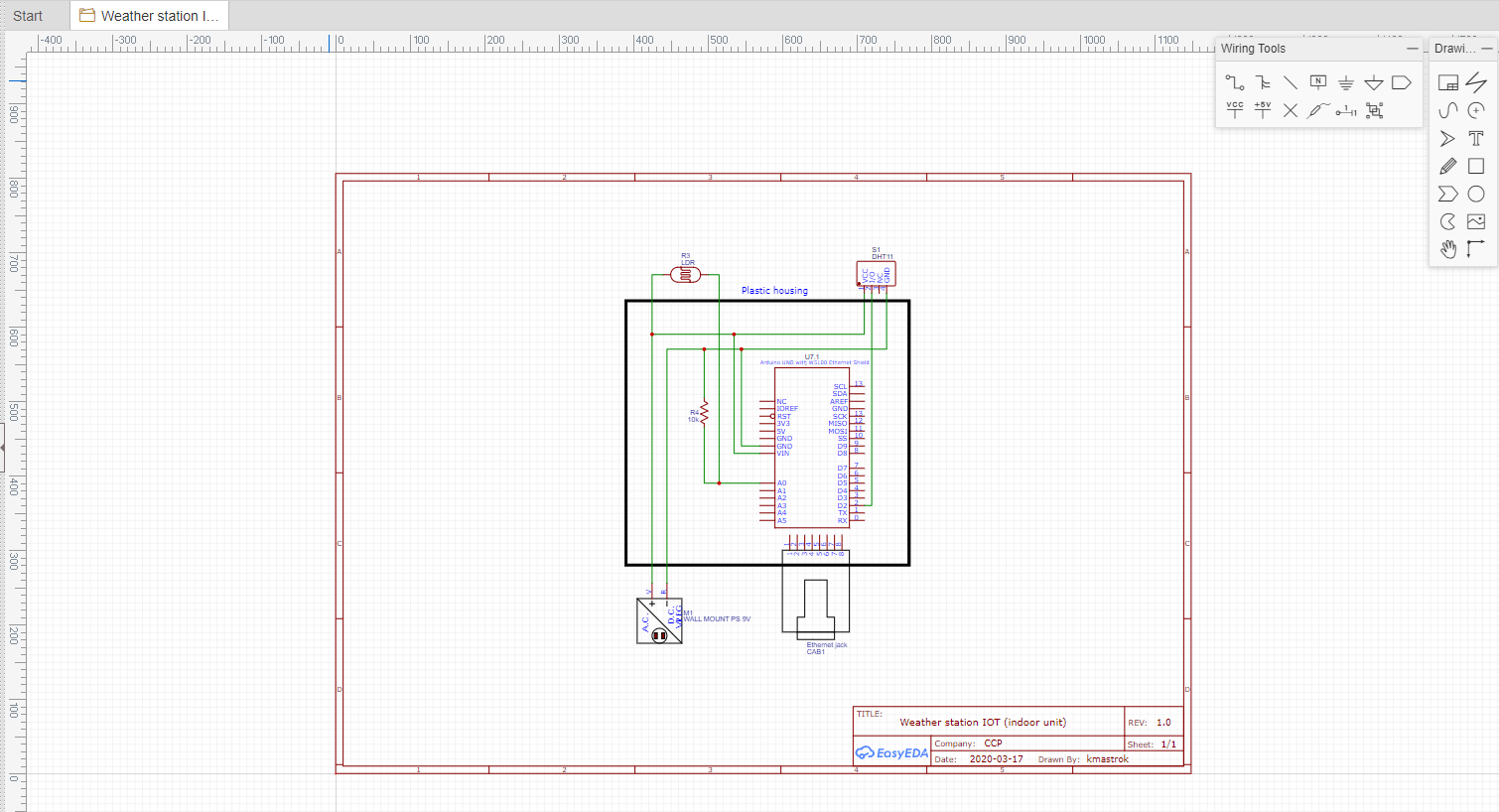Place a VCC net flag
Viewport: 1499px width, 812px height.
pos(1234,110)
